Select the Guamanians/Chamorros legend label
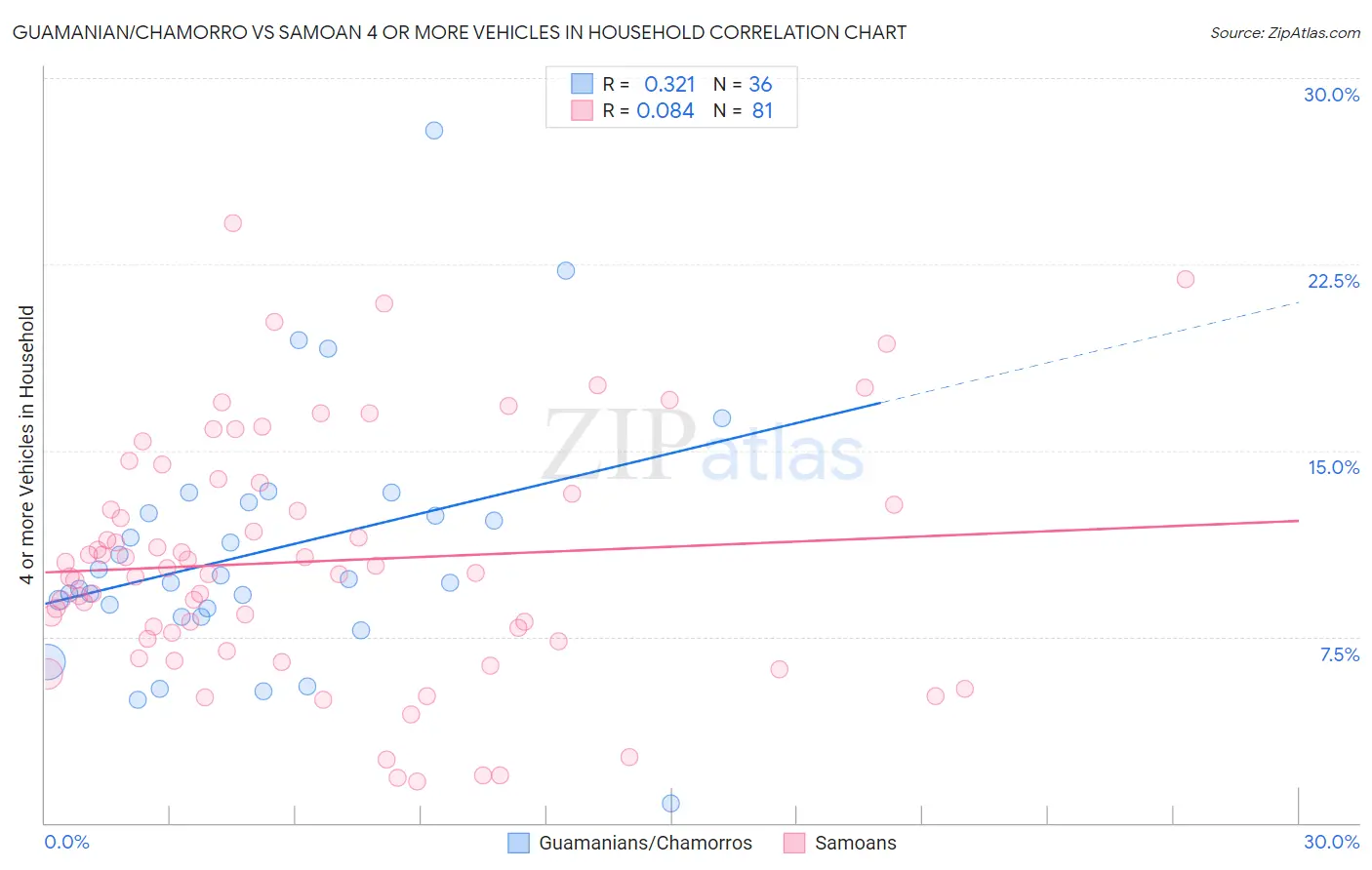 click(646, 843)
